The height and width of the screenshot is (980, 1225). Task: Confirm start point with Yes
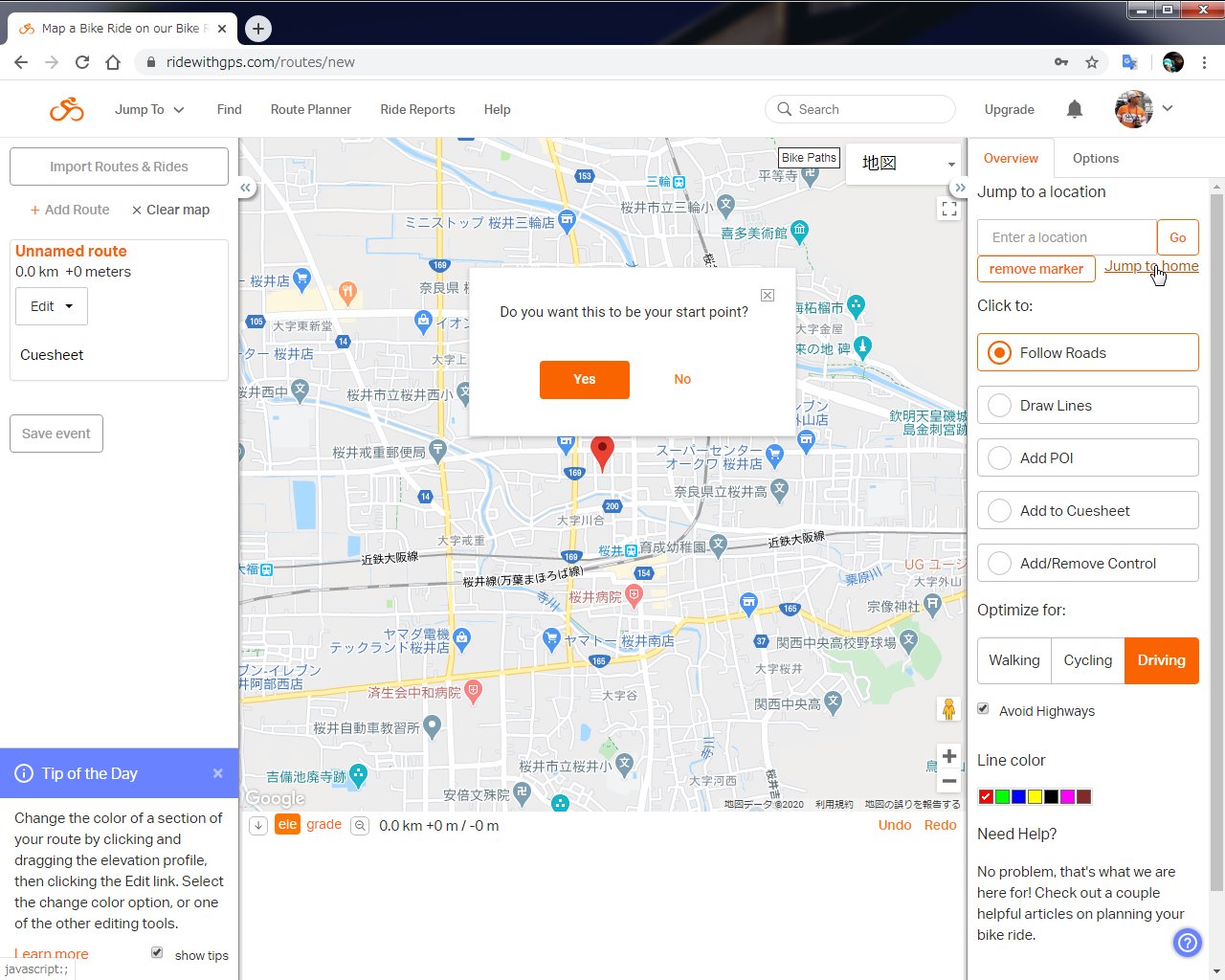pos(585,379)
